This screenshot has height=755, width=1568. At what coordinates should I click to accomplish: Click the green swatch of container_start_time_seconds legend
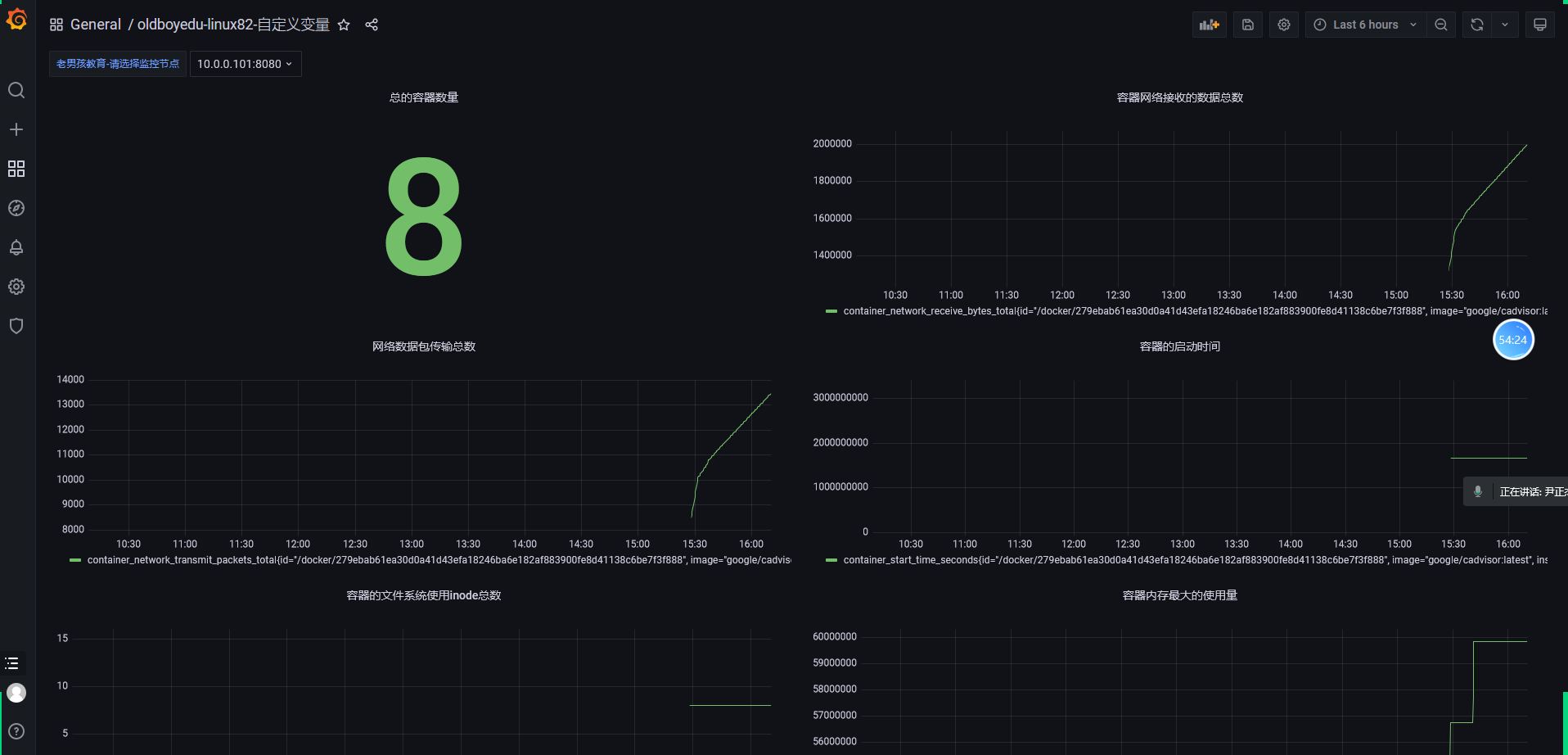pyautogui.click(x=831, y=560)
